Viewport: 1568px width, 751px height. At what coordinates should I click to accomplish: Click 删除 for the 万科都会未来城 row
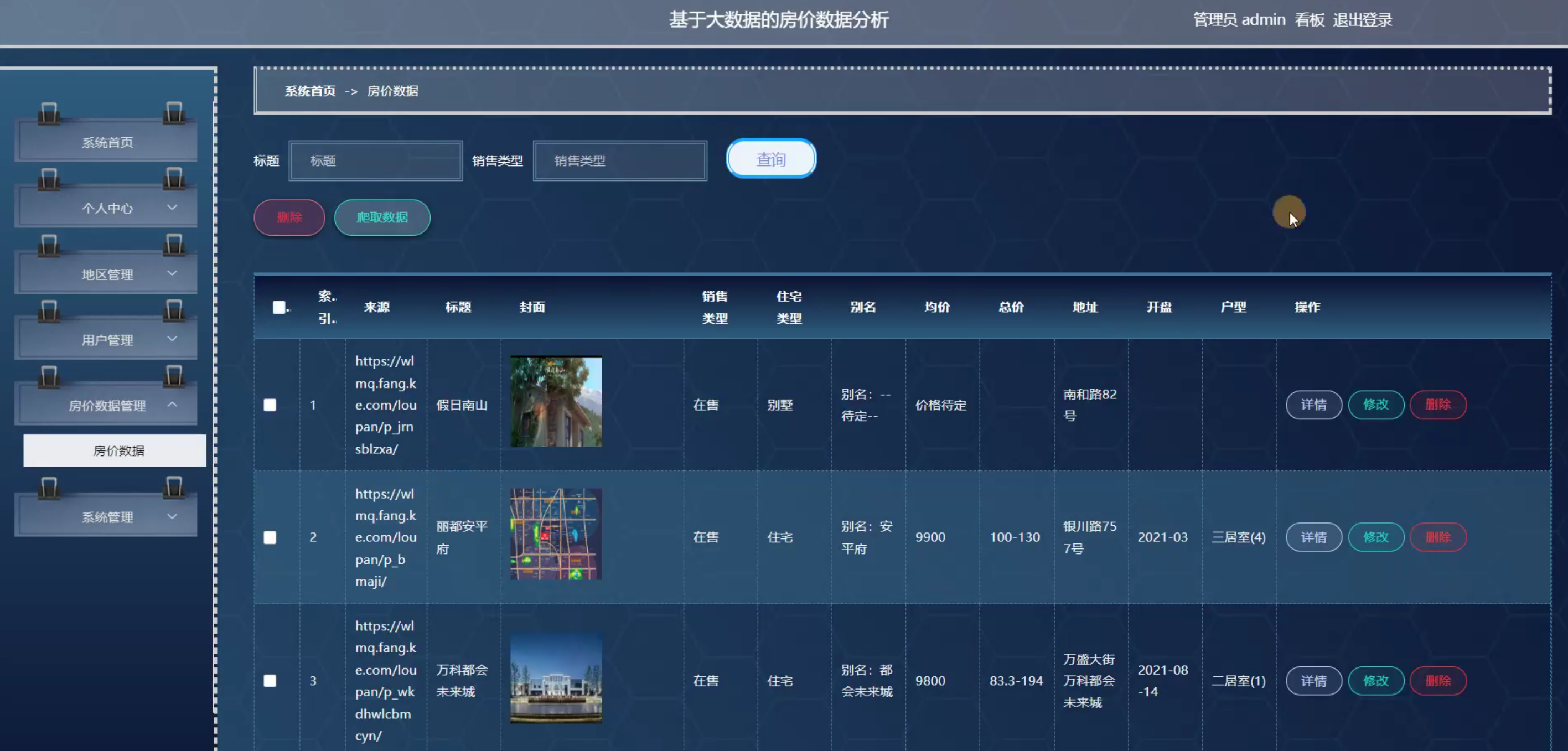1438,680
